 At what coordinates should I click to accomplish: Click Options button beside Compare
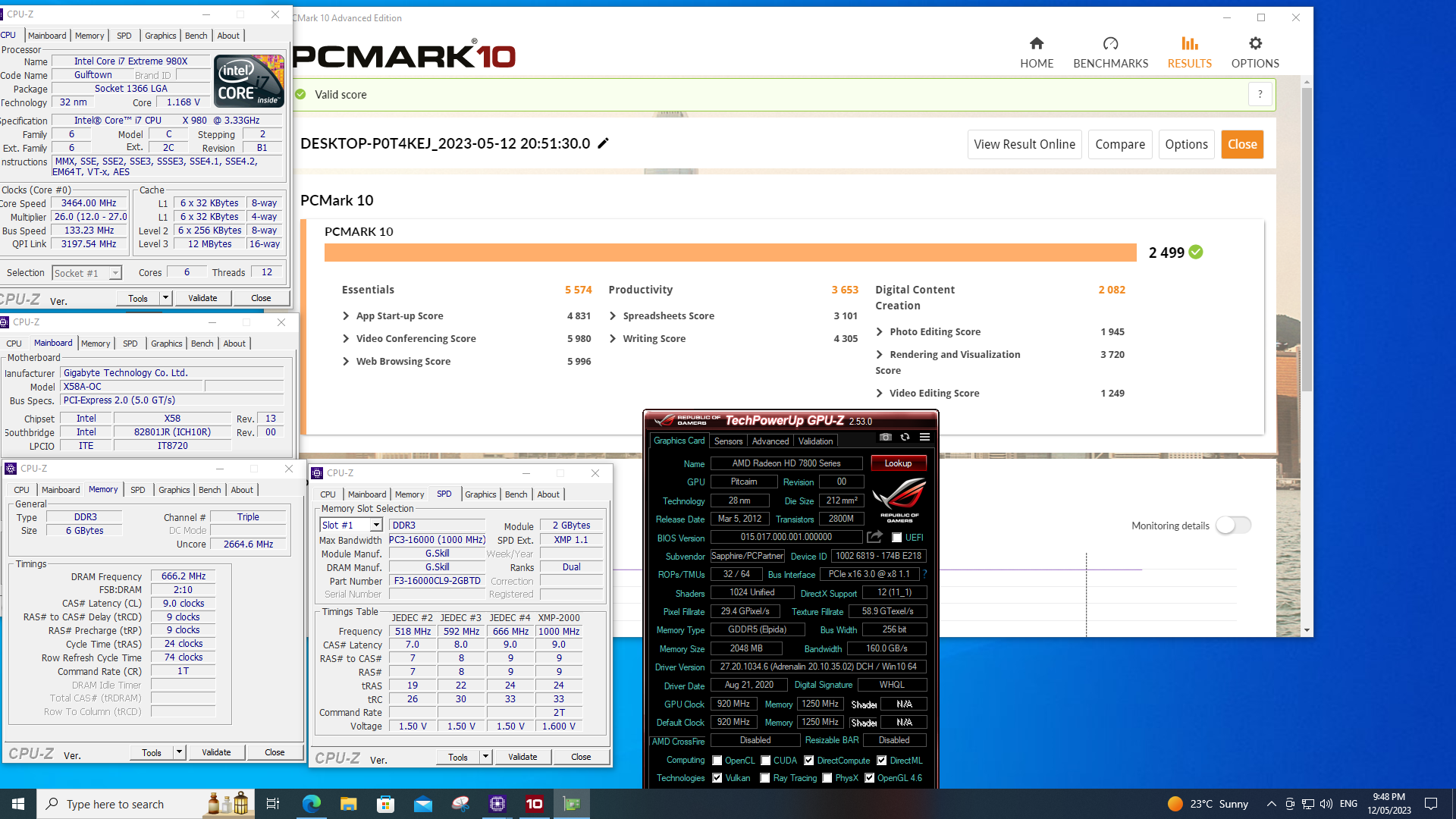pos(1186,144)
